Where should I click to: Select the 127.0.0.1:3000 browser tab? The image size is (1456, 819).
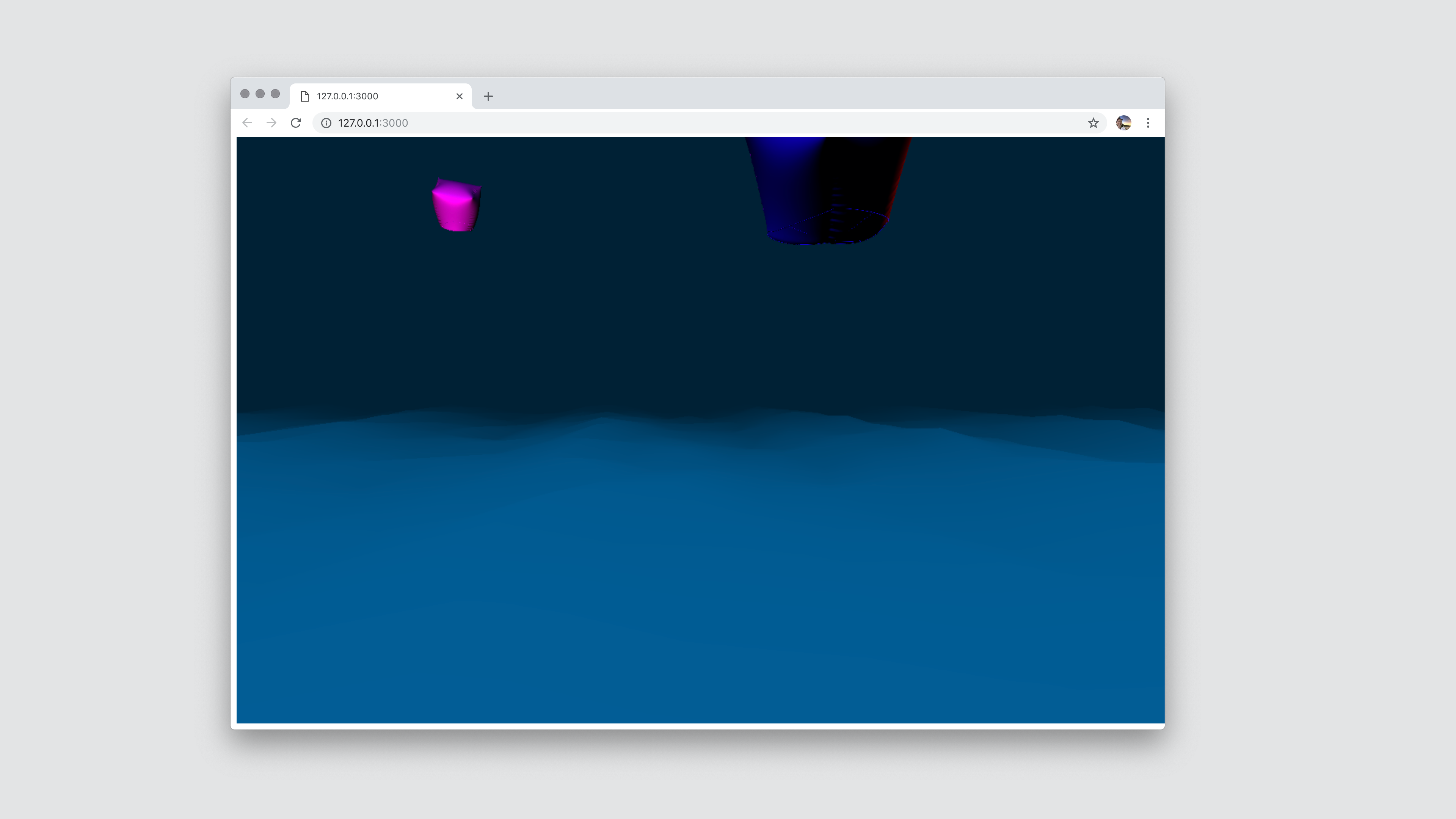(380, 96)
